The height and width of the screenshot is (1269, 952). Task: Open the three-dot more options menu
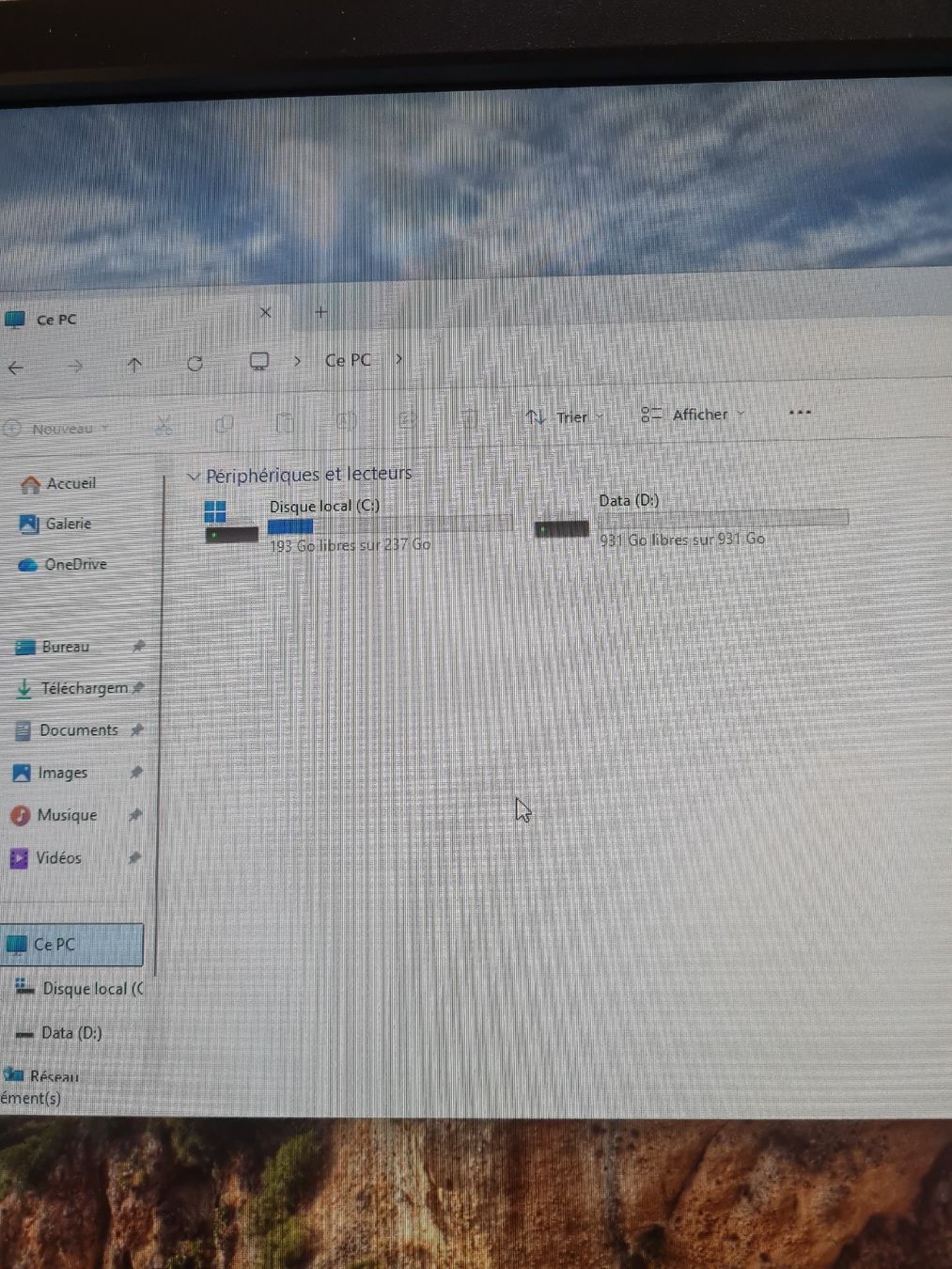(x=800, y=412)
